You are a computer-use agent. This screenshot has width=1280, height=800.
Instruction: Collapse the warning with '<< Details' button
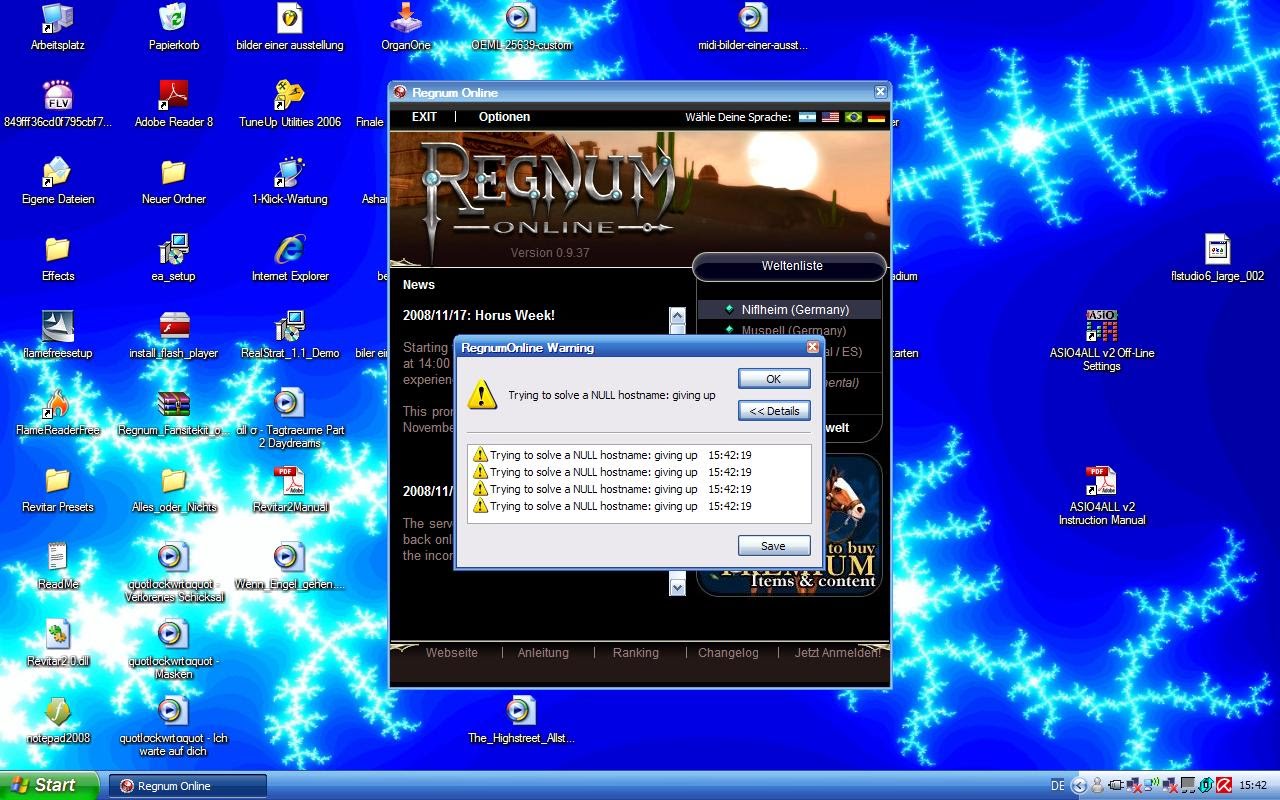[774, 411]
